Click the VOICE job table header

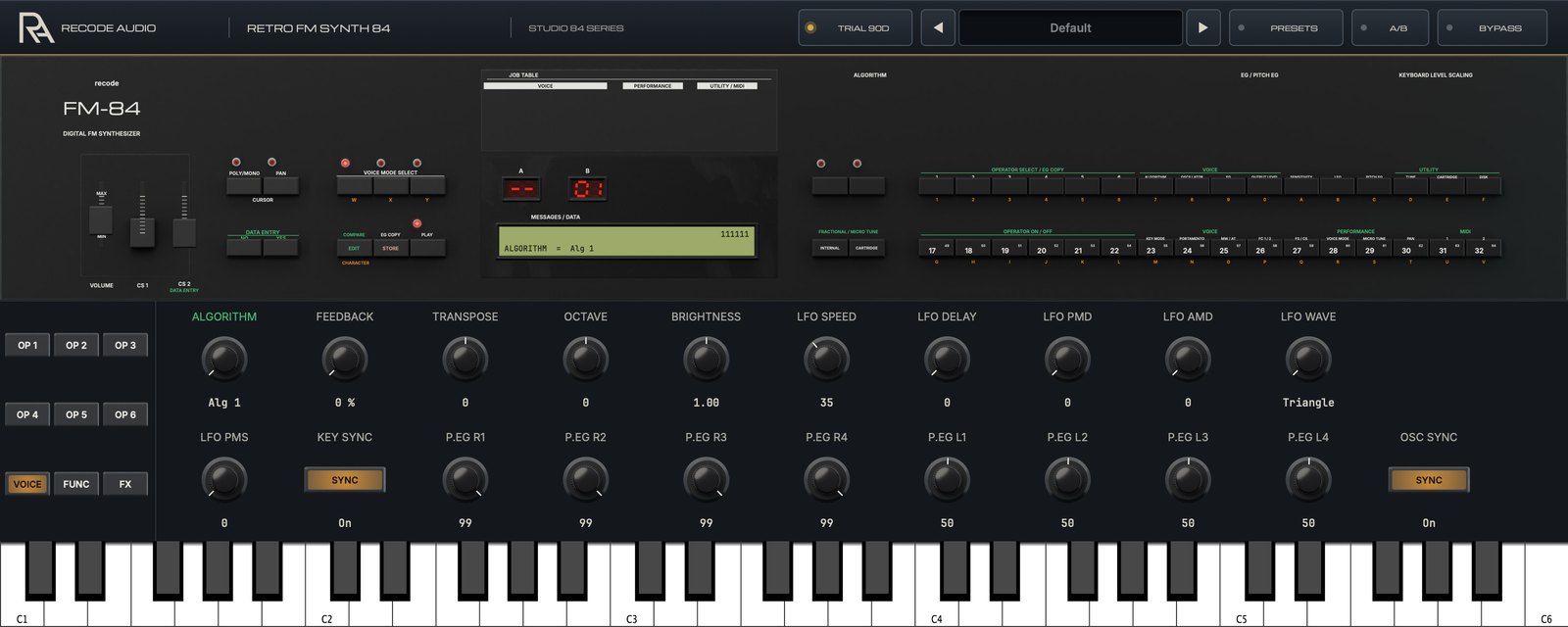click(x=545, y=86)
